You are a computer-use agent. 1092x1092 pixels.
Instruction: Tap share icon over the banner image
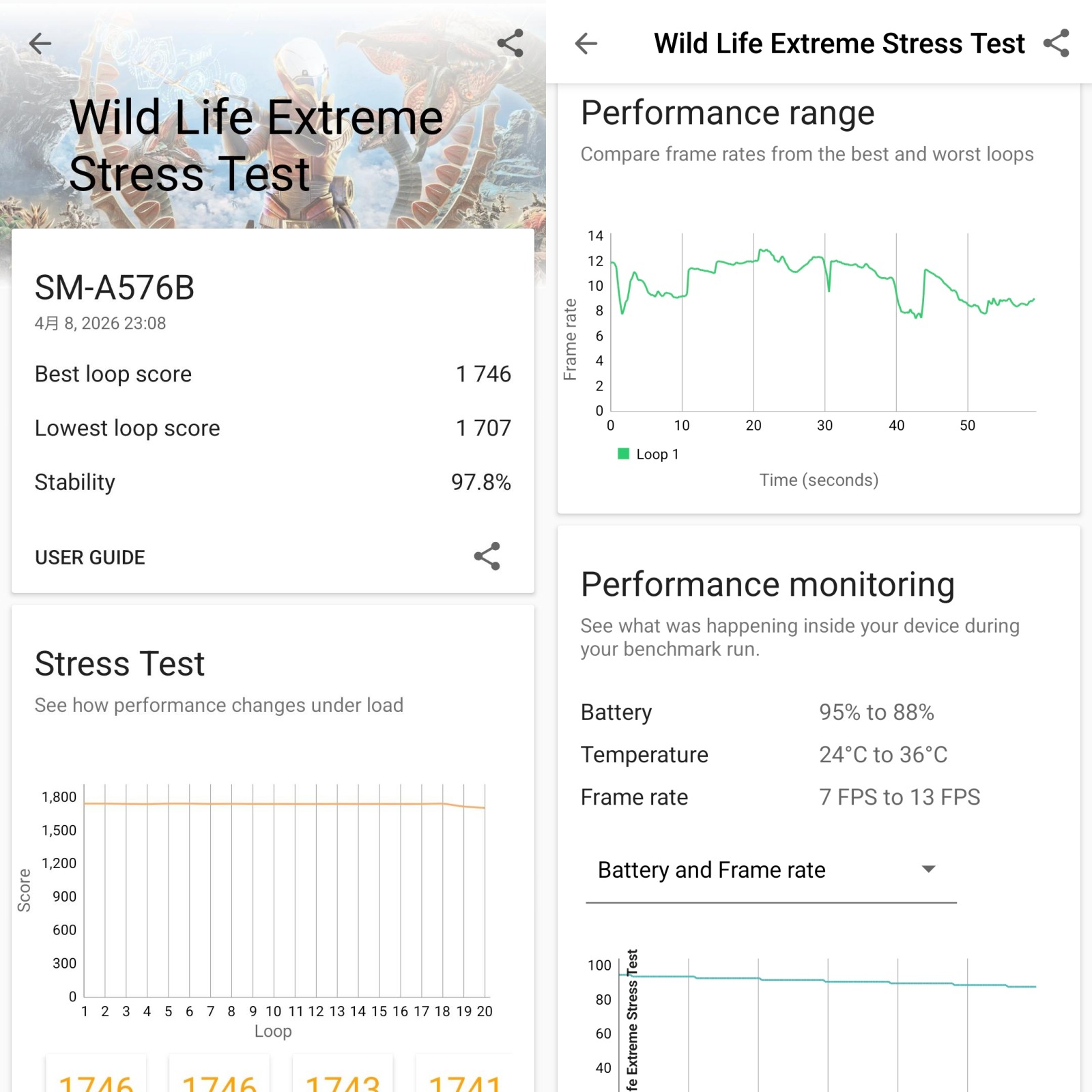coord(510,44)
